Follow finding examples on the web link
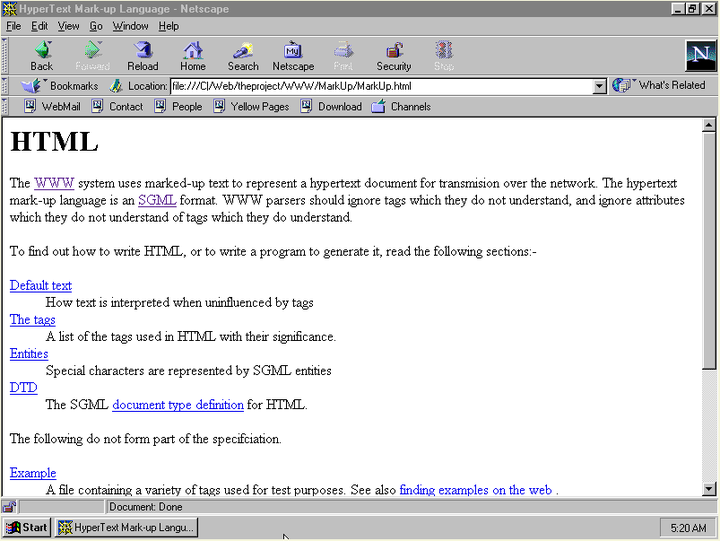The image size is (720, 541). [x=476, y=490]
